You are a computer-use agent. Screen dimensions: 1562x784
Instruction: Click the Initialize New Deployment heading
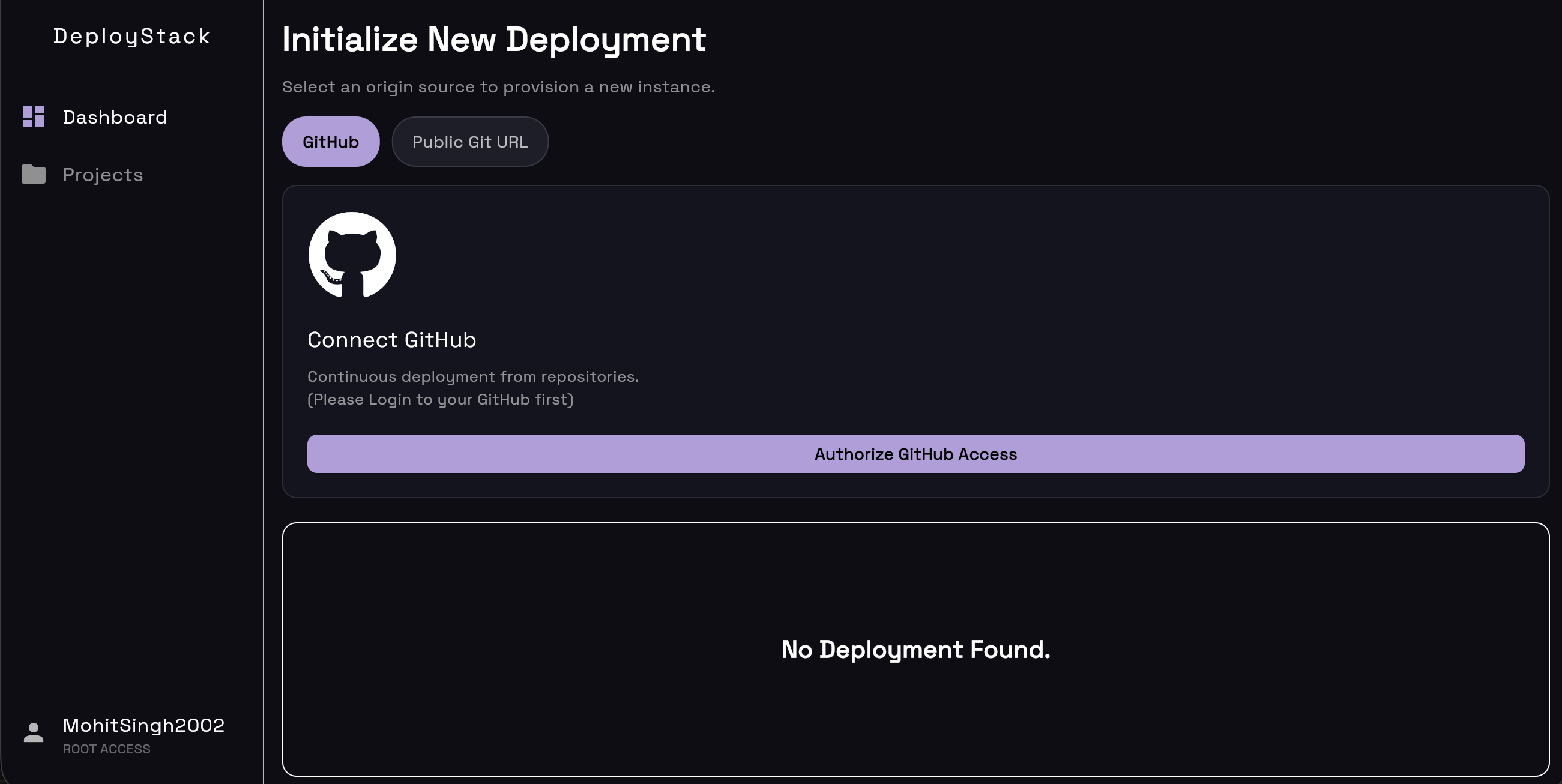pos(493,39)
